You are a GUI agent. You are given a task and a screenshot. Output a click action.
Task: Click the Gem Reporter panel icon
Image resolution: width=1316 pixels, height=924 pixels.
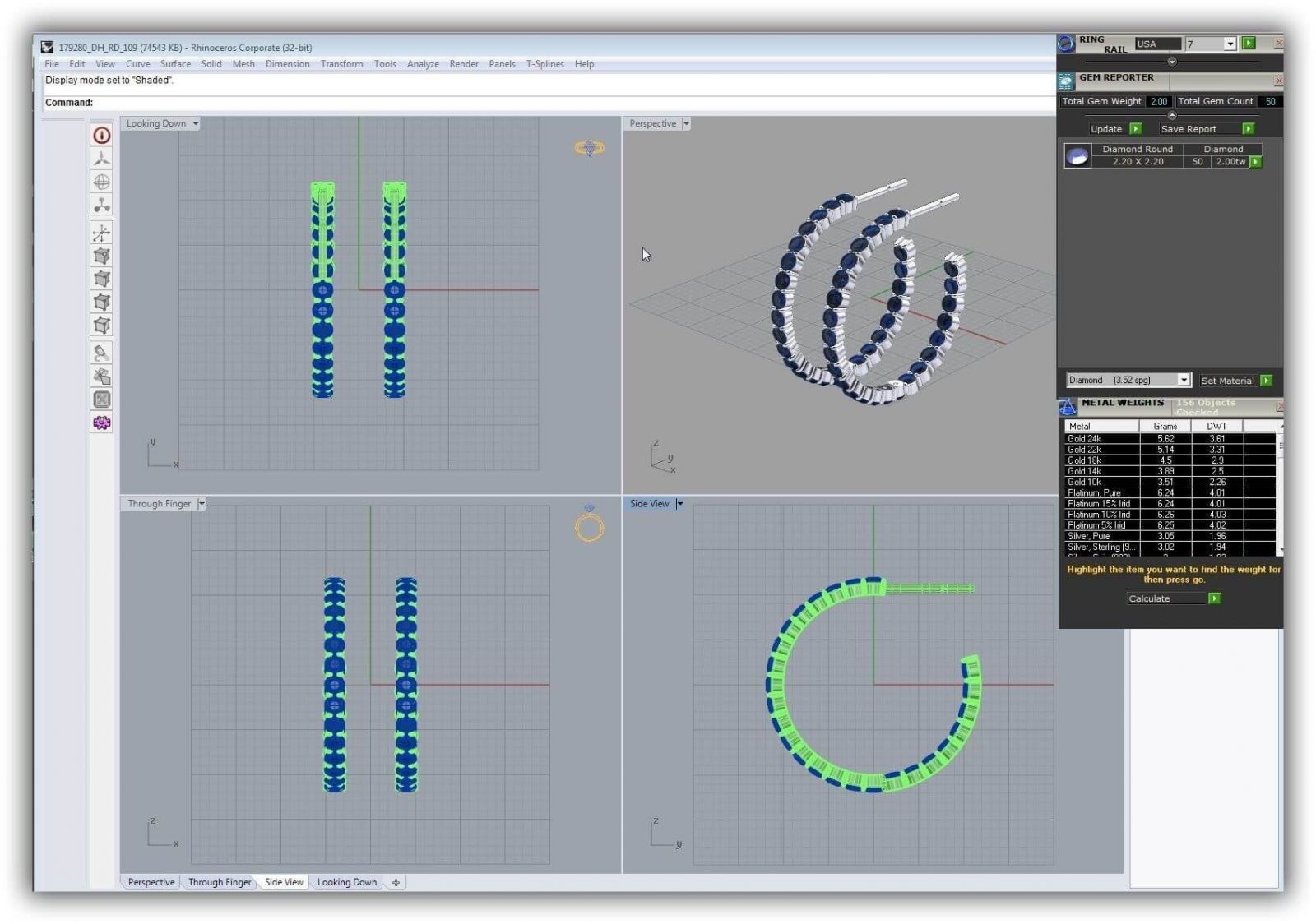(x=1066, y=81)
